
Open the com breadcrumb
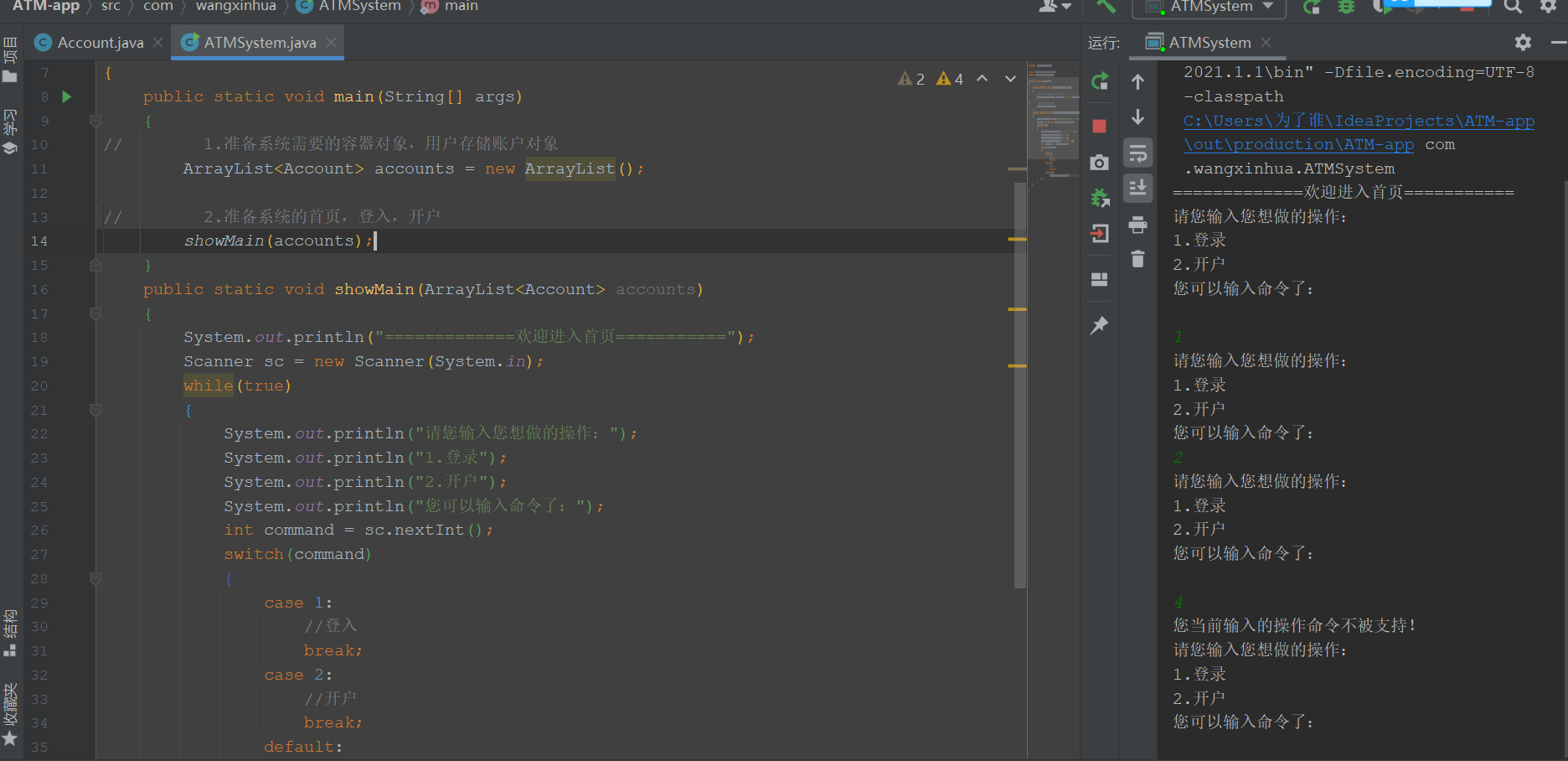point(158,6)
